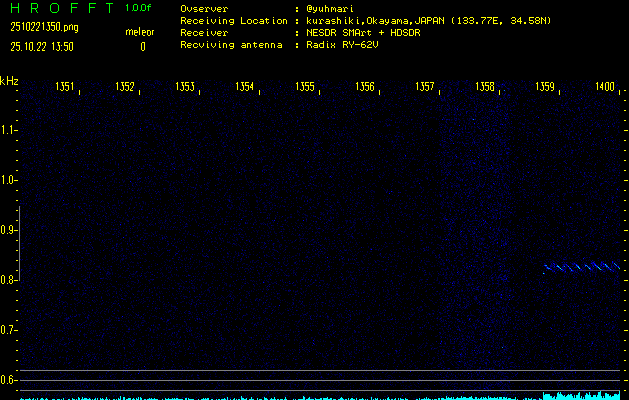Click the 1354 time marker

pyautogui.click(x=245, y=87)
